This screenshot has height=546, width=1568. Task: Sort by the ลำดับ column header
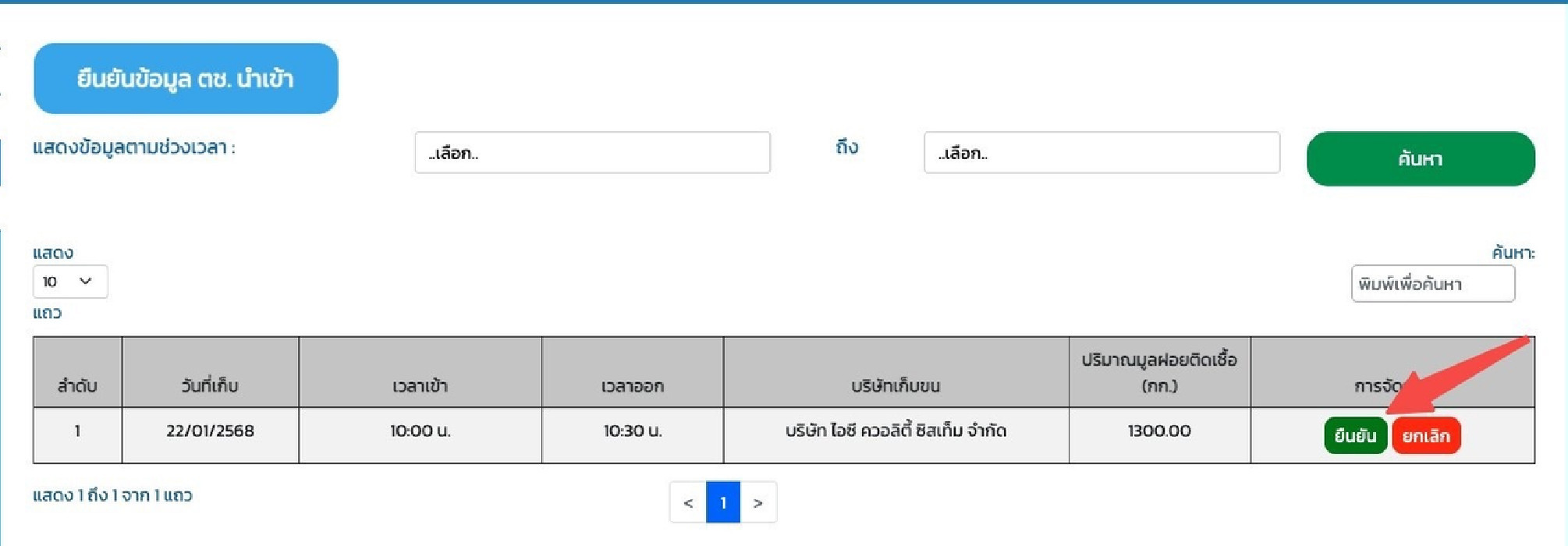(x=77, y=372)
